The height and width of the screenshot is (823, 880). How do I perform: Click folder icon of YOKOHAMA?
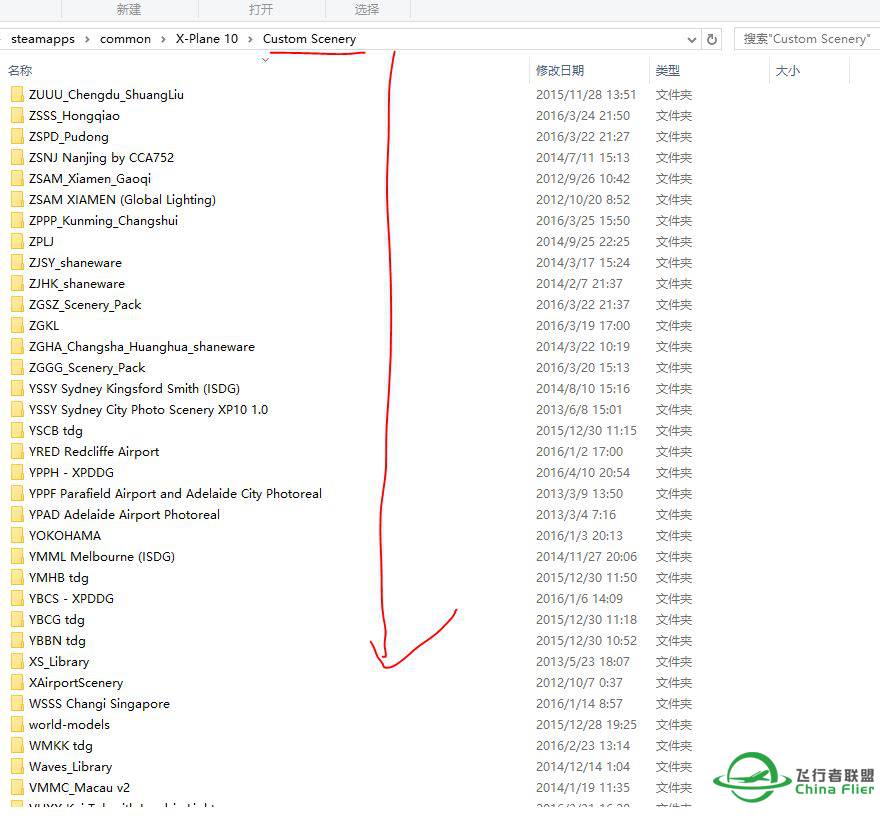coord(17,536)
